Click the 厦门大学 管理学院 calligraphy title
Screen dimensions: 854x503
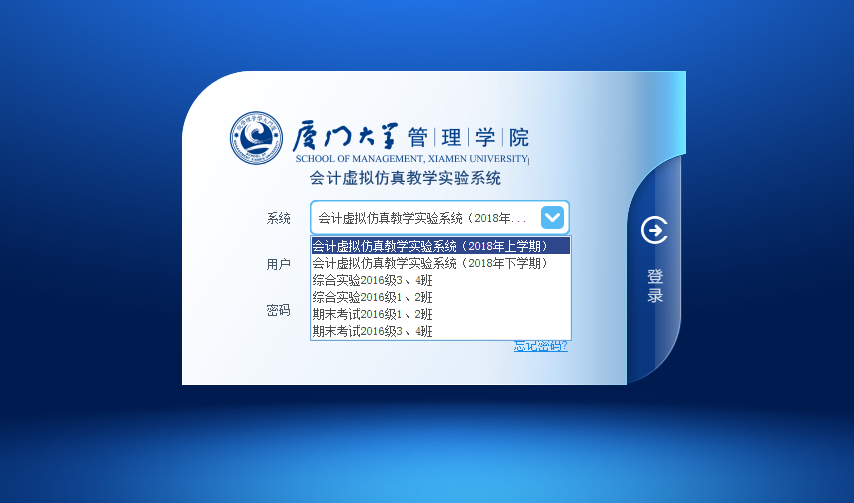(411, 136)
